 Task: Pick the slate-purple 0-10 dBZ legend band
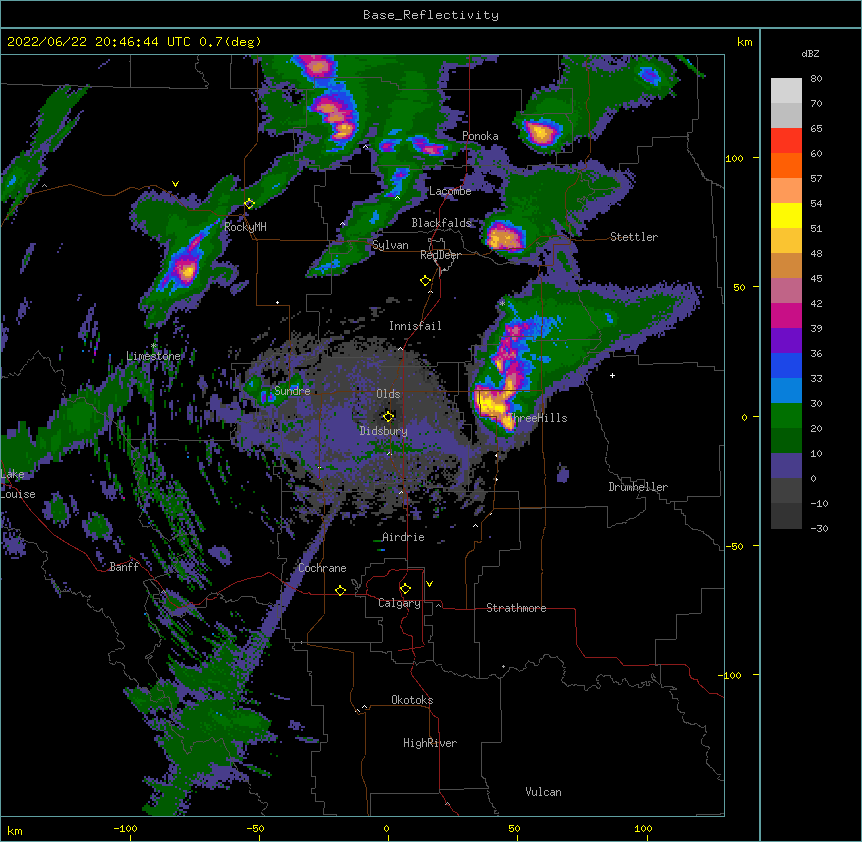[x=786, y=466]
